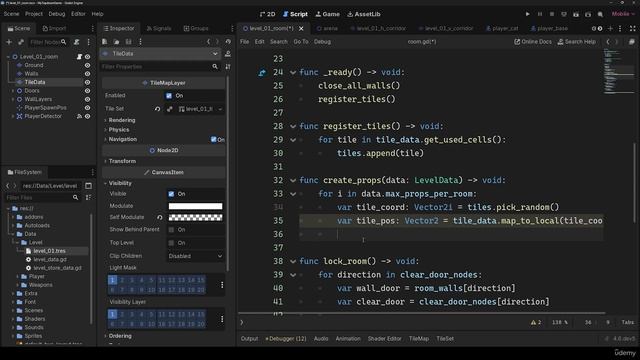Open the Debugger (12) panel
This screenshot has width=640, height=360.
[286, 339]
